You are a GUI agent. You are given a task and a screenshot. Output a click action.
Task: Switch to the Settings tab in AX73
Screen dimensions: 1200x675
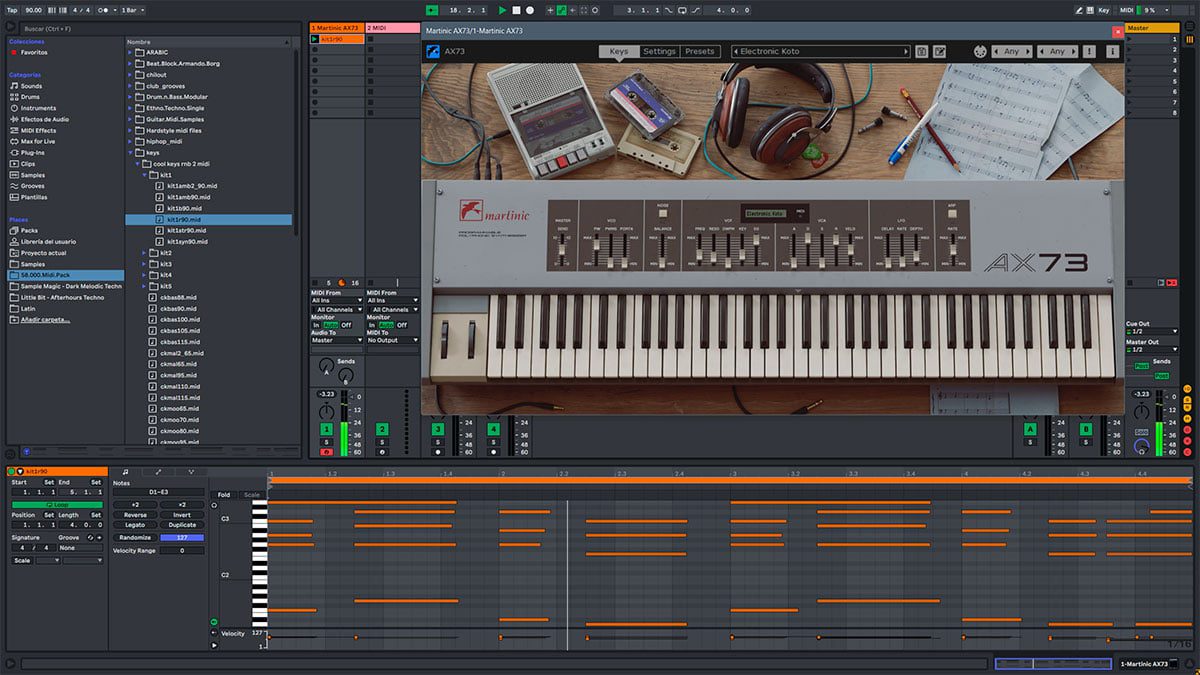659,51
